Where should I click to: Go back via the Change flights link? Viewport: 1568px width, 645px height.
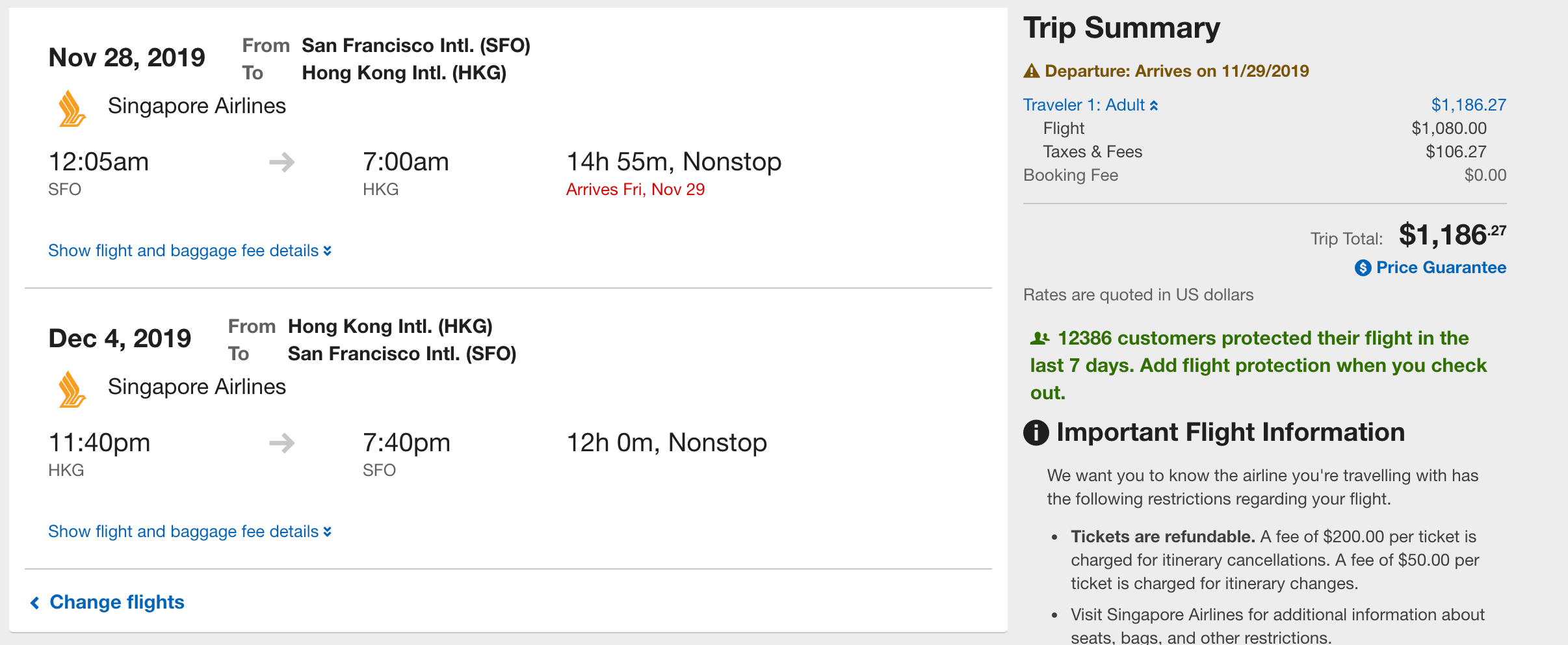tap(117, 602)
